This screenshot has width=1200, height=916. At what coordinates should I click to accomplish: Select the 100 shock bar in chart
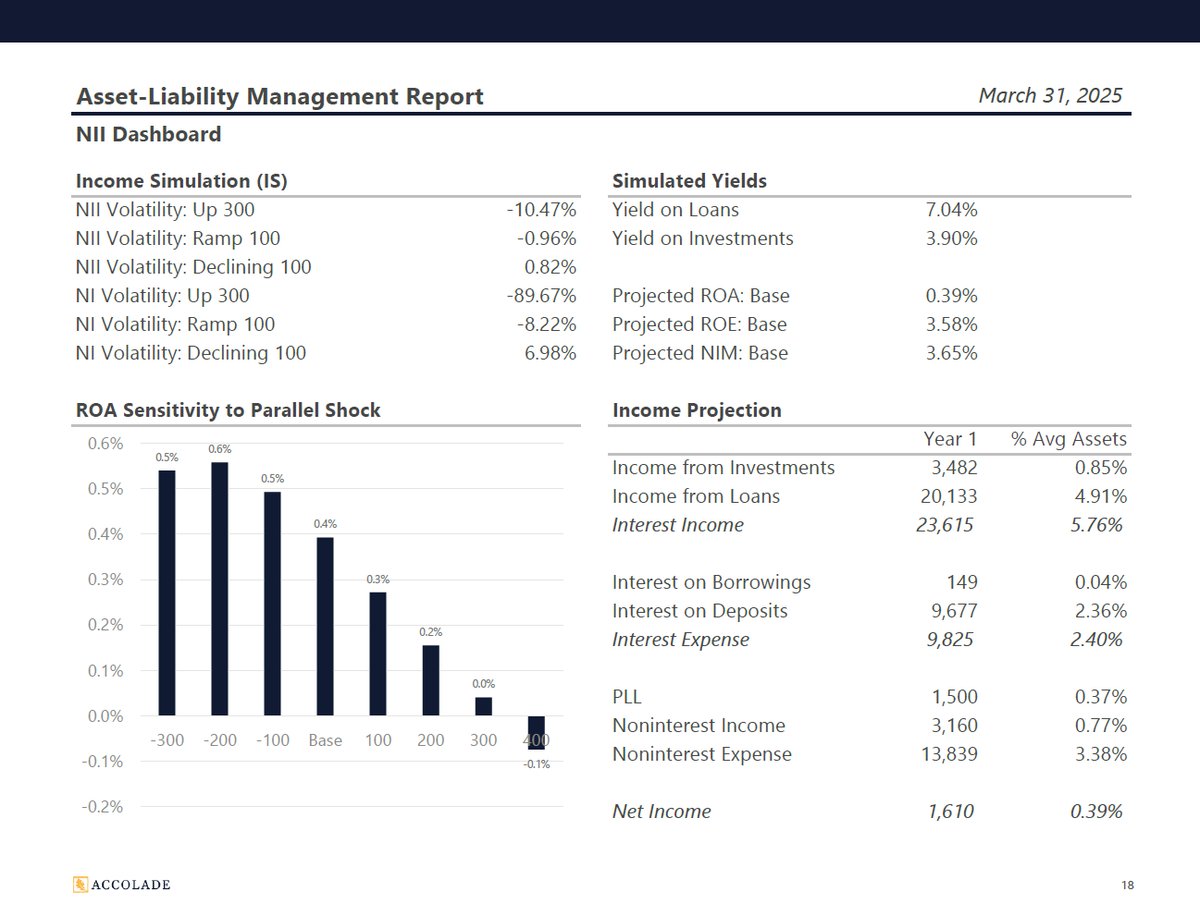[378, 654]
